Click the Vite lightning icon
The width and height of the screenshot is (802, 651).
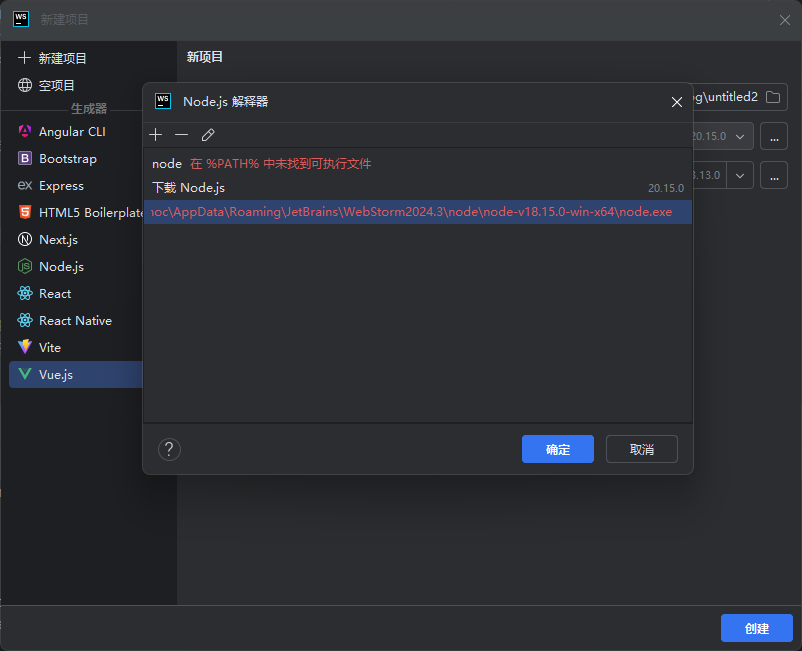point(25,347)
